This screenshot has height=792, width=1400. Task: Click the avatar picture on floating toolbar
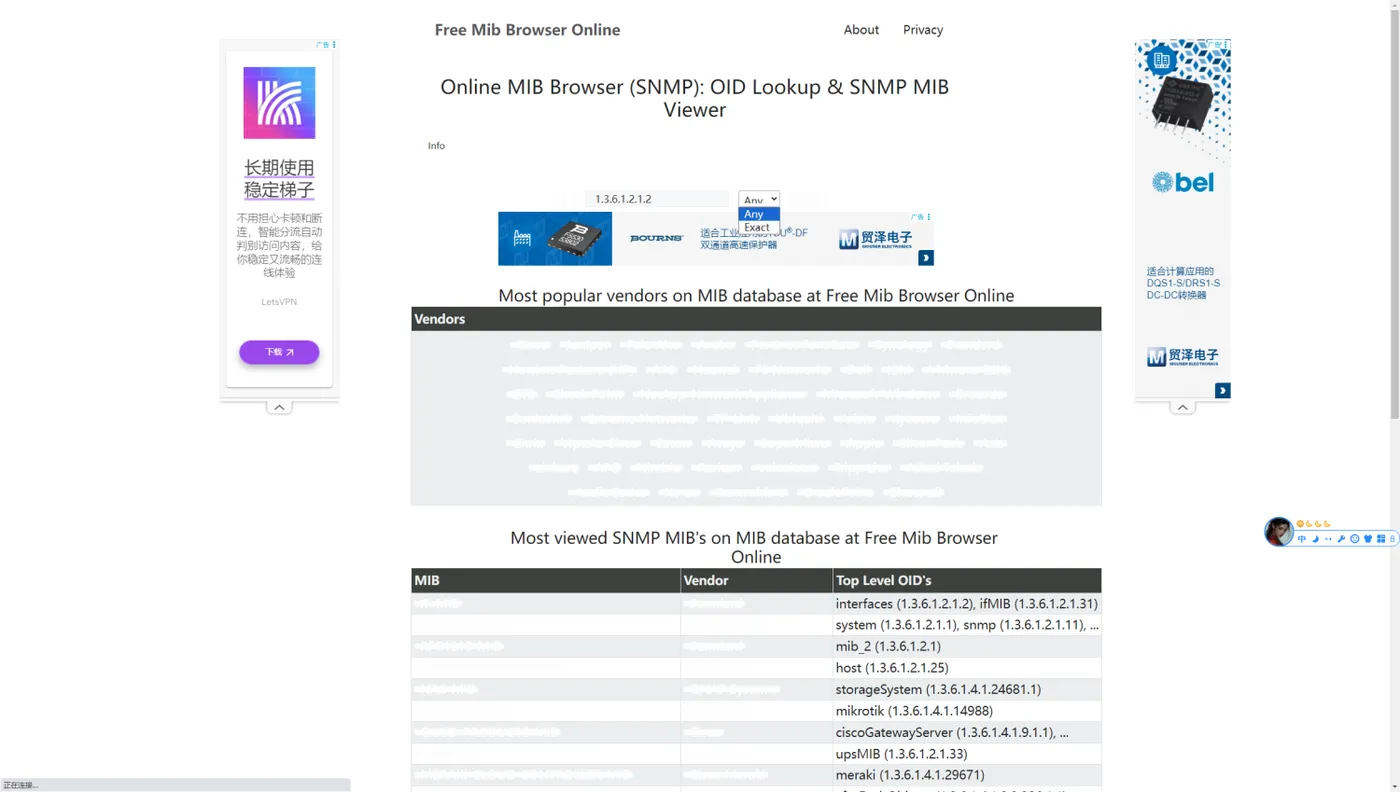pyautogui.click(x=1279, y=532)
